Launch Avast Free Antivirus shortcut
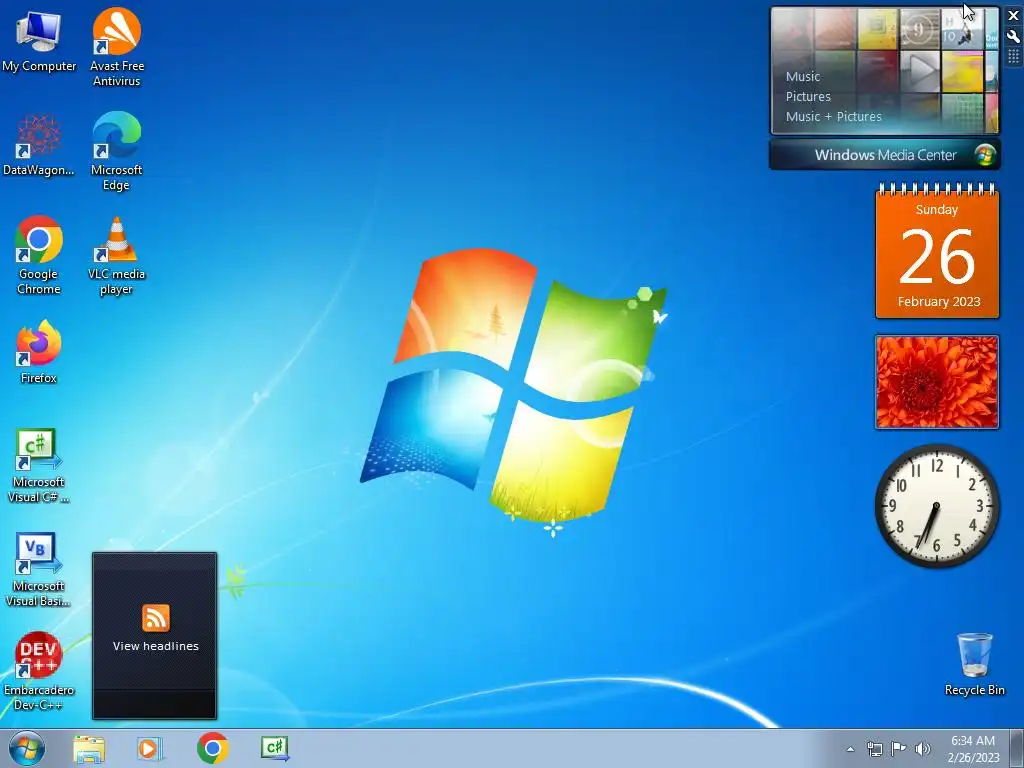This screenshot has width=1024, height=768. 116,47
